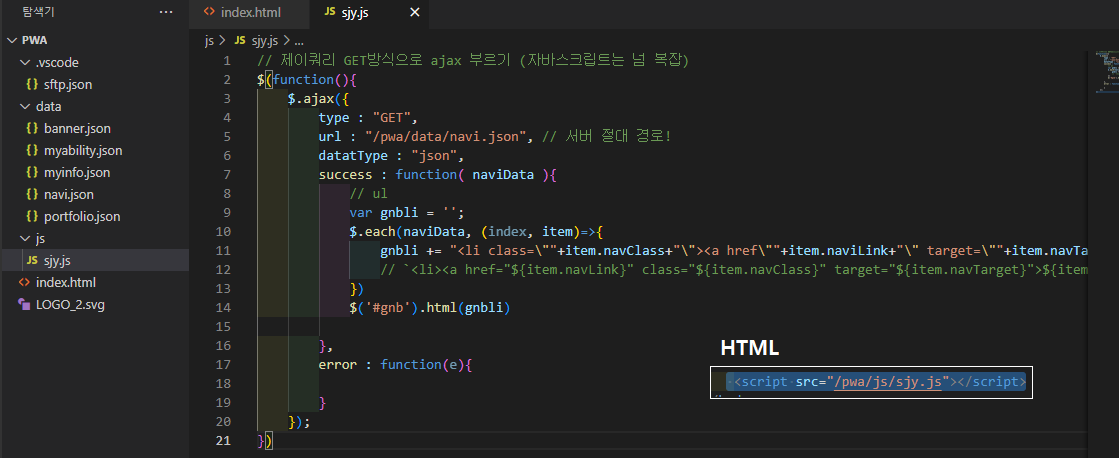Image resolution: width=1119 pixels, height=458 pixels.
Task: Click the $.ajax call on line 3
Action: coord(310,98)
